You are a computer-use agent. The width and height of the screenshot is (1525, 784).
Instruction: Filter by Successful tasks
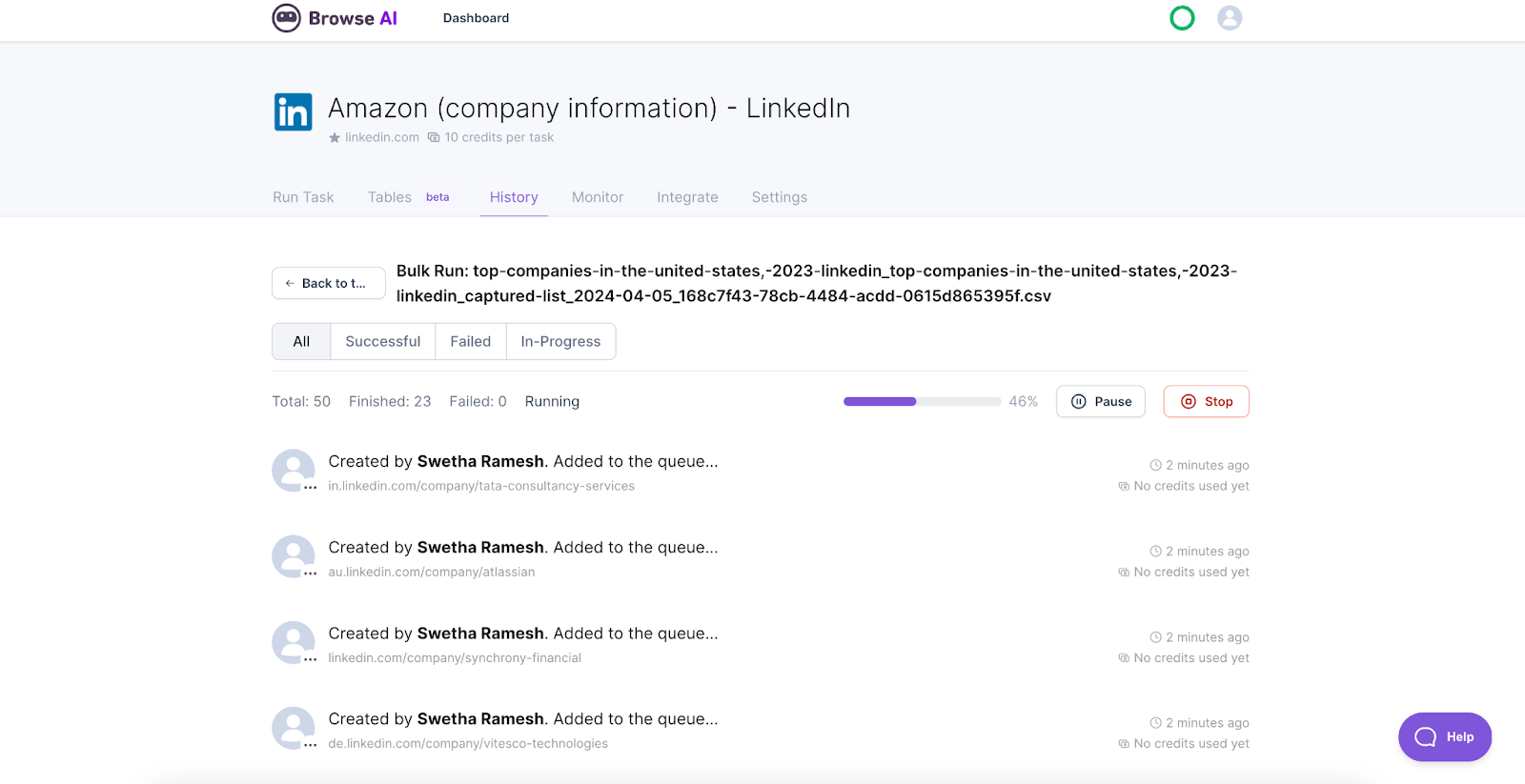point(382,341)
